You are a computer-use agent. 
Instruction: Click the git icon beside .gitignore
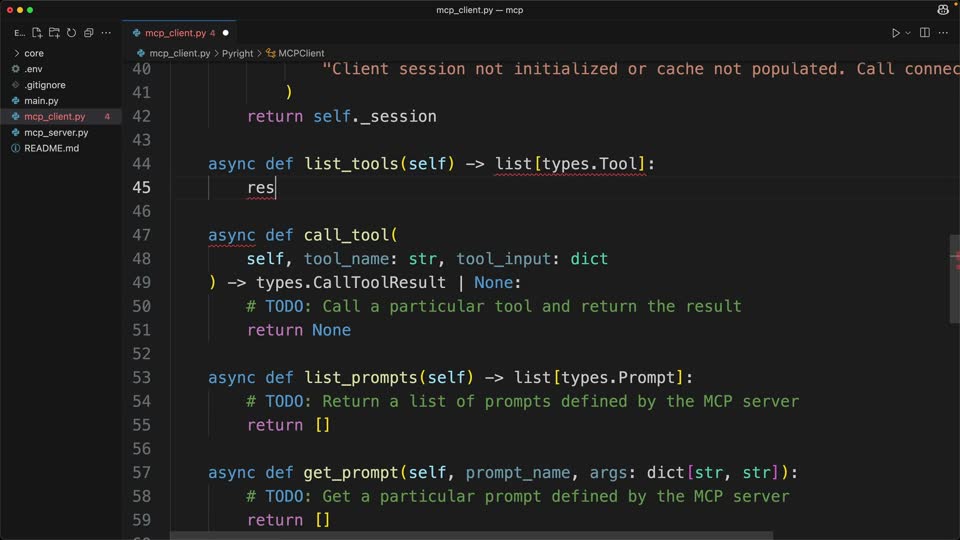(x=16, y=85)
